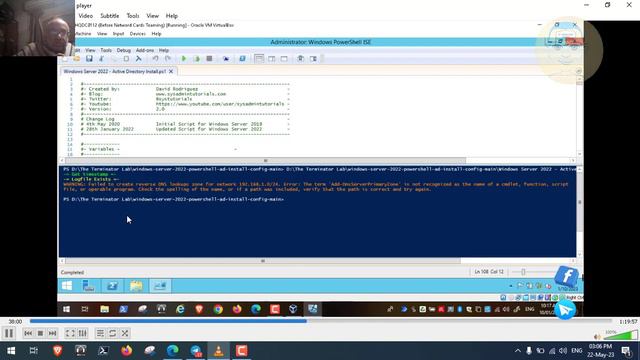Open Telegram from the Windows taskbar
The image size is (640, 360).
point(196,351)
